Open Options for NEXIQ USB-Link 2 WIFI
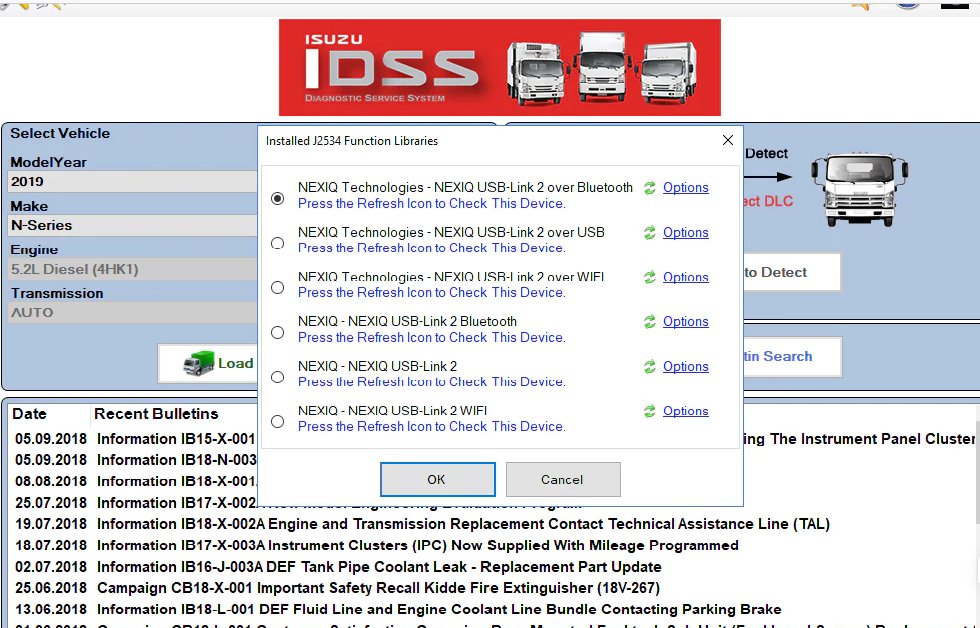980x628 pixels. tap(686, 411)
